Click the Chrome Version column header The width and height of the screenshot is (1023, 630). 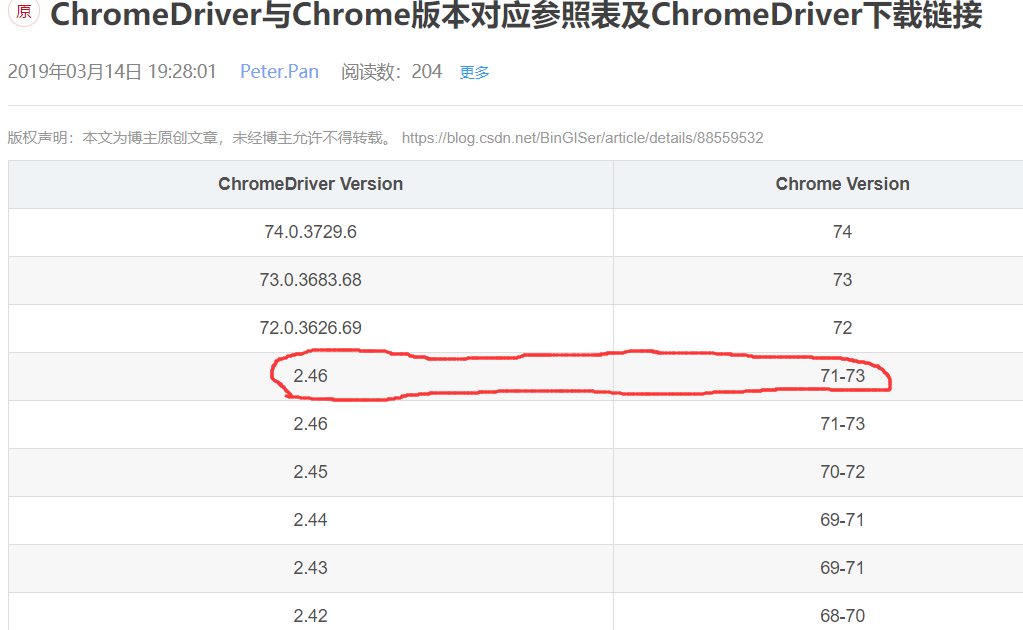click(842, 184)
